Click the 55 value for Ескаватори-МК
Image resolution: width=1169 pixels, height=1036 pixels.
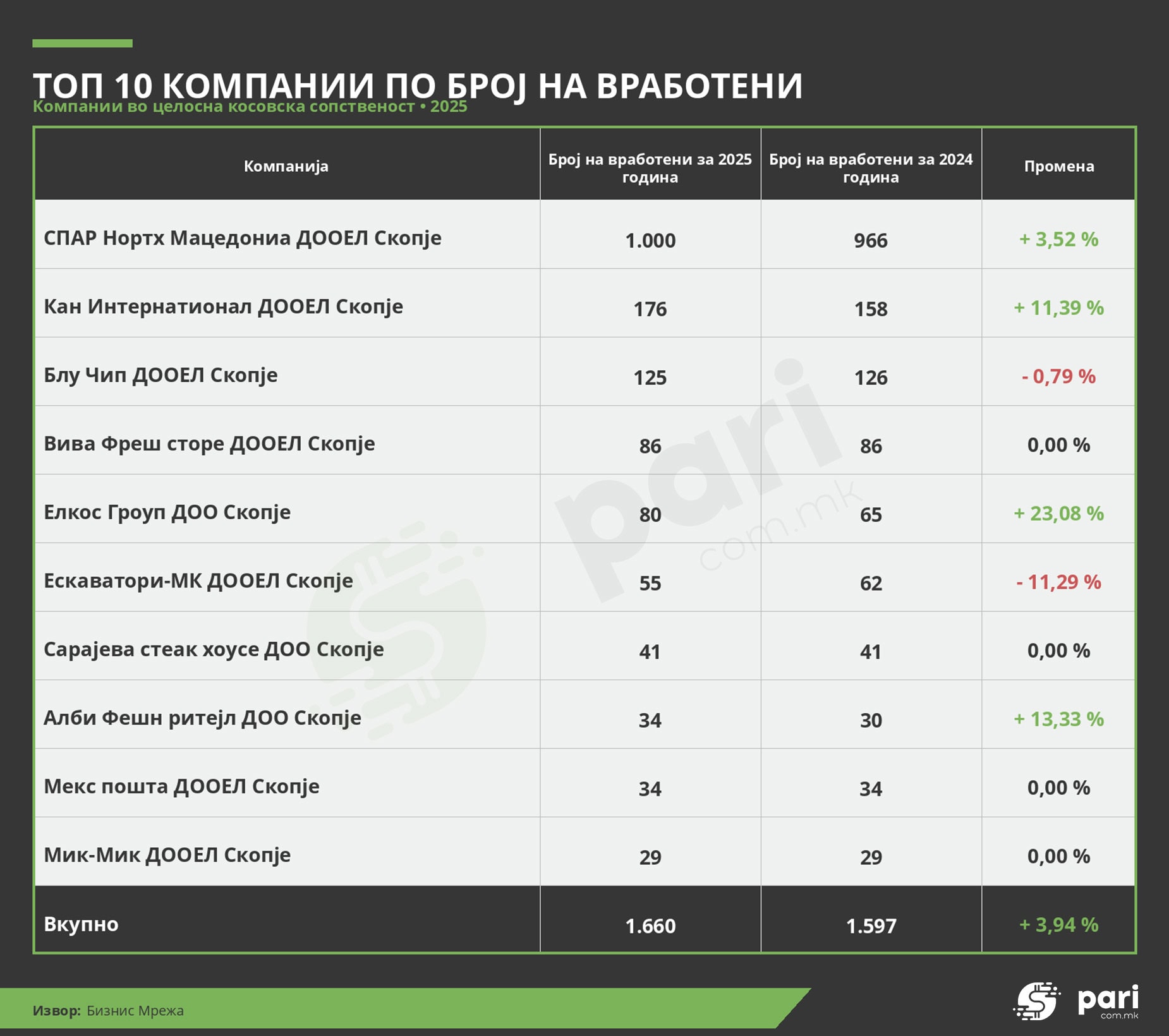click(x=650, y=583)
